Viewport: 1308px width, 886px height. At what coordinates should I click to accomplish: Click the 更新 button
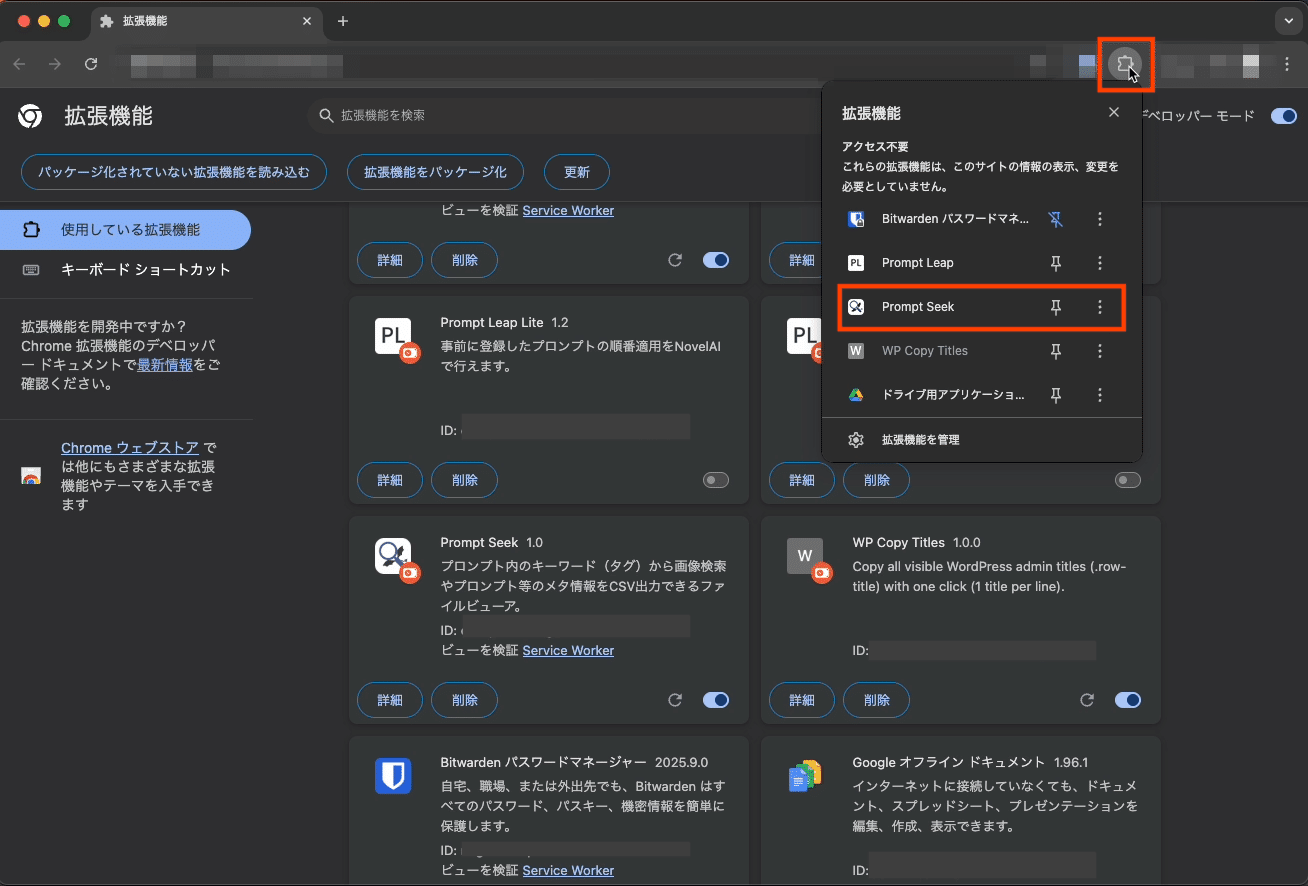click(577, 172)
